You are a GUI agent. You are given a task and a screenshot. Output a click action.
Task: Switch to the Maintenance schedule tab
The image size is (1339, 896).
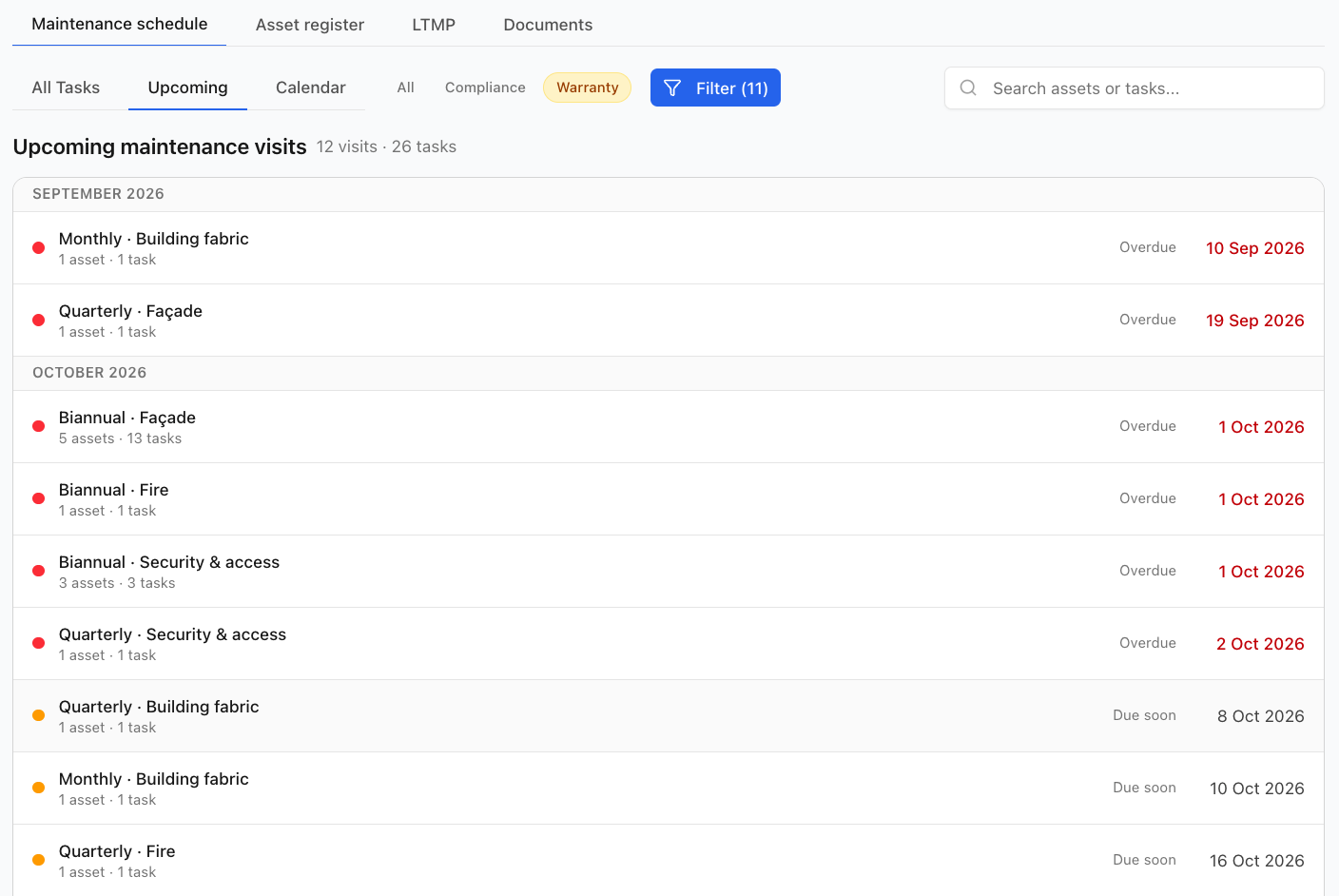tap(120, 24)
